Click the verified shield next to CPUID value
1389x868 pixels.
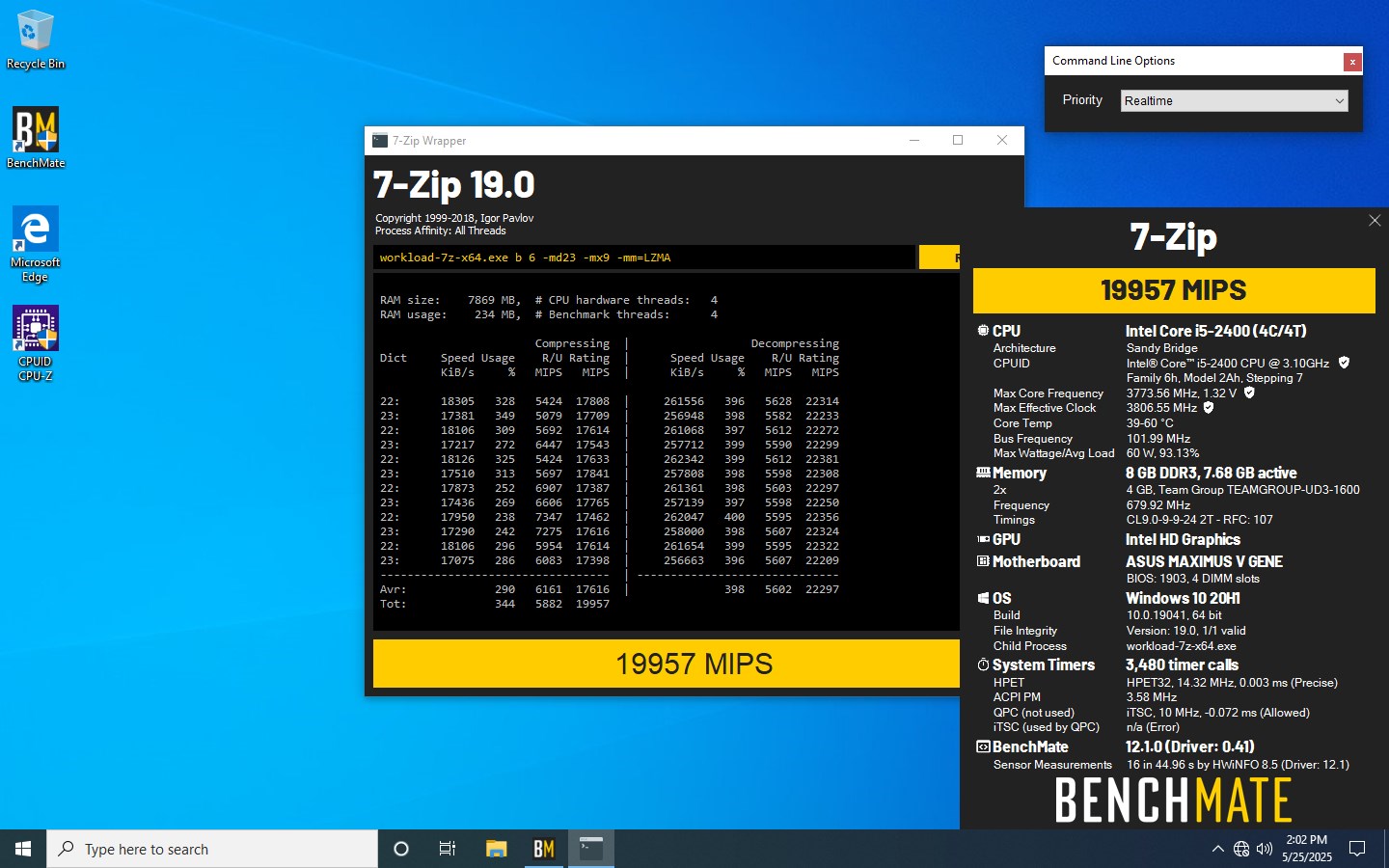pos(1344,363)
